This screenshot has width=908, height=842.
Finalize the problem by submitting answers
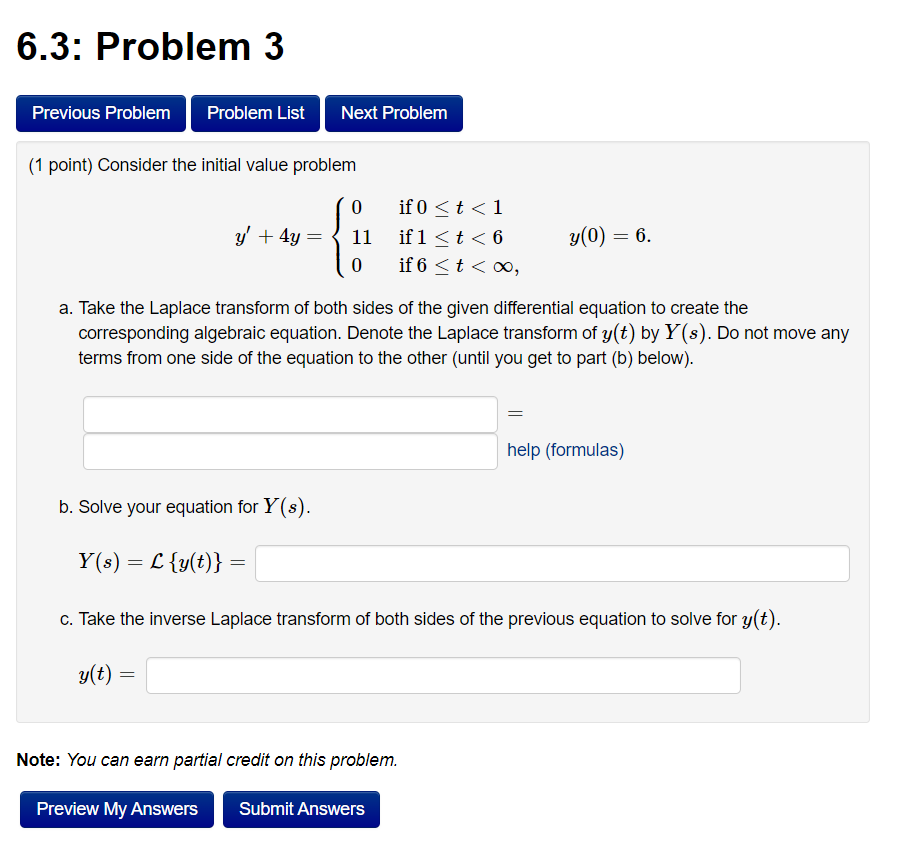click(301, 809)
